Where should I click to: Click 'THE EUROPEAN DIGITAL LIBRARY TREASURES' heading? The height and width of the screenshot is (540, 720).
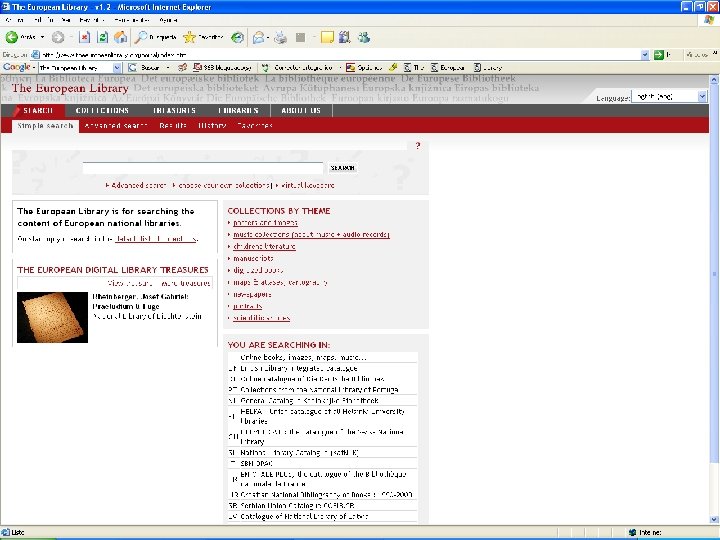coord(112,270)
